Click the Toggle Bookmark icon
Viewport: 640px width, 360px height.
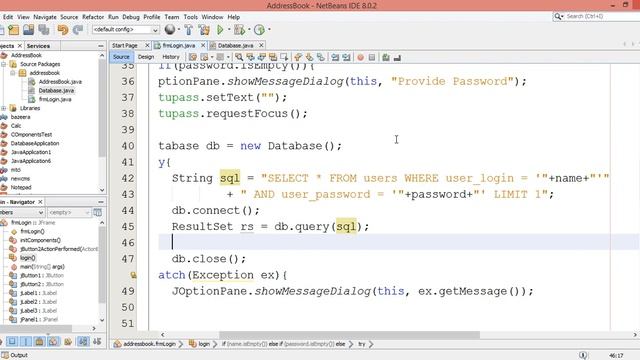point(321,57)
